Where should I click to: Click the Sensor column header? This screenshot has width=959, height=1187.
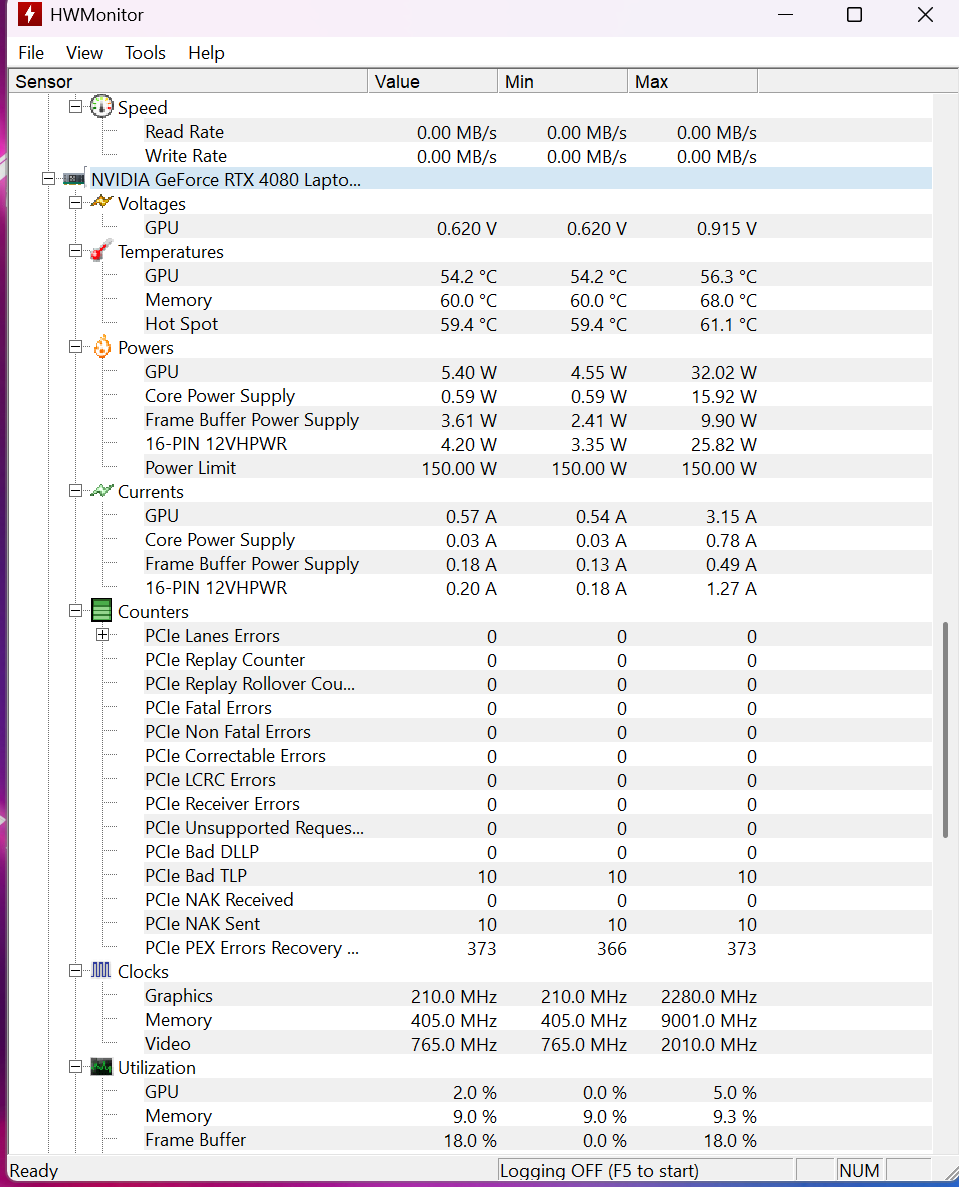188,82
